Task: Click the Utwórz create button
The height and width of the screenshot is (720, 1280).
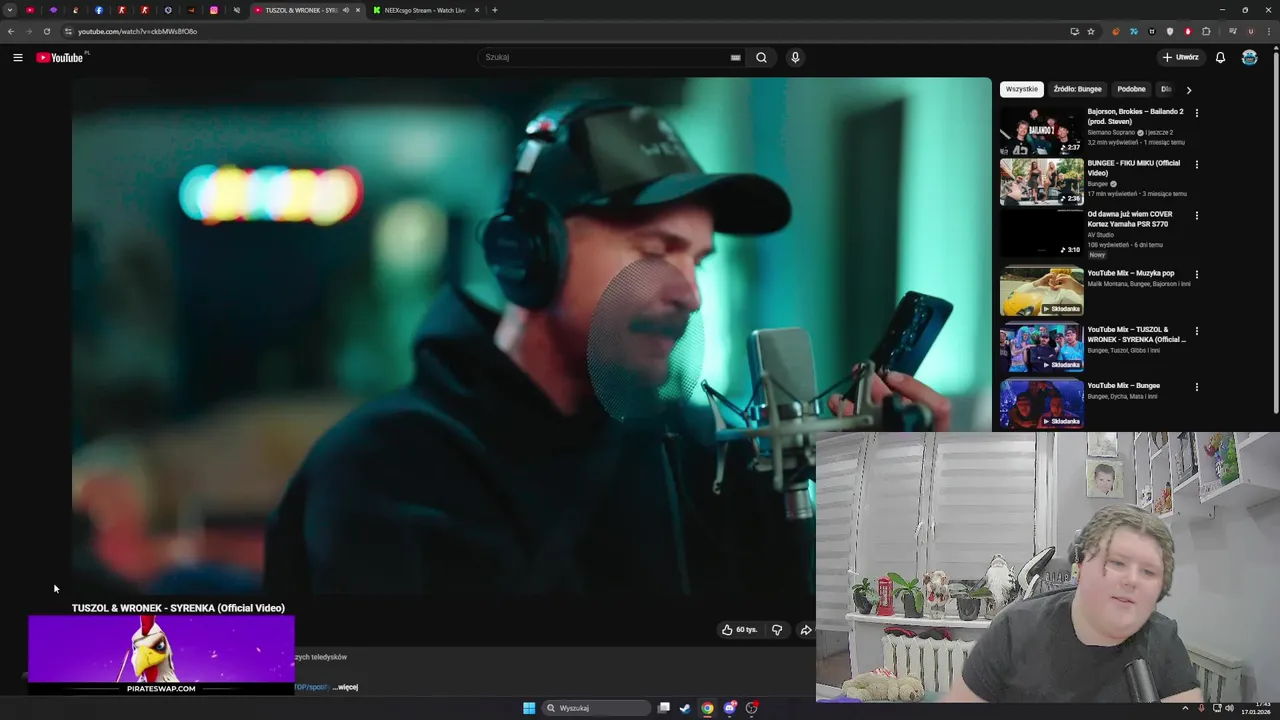Action: 1180,57
